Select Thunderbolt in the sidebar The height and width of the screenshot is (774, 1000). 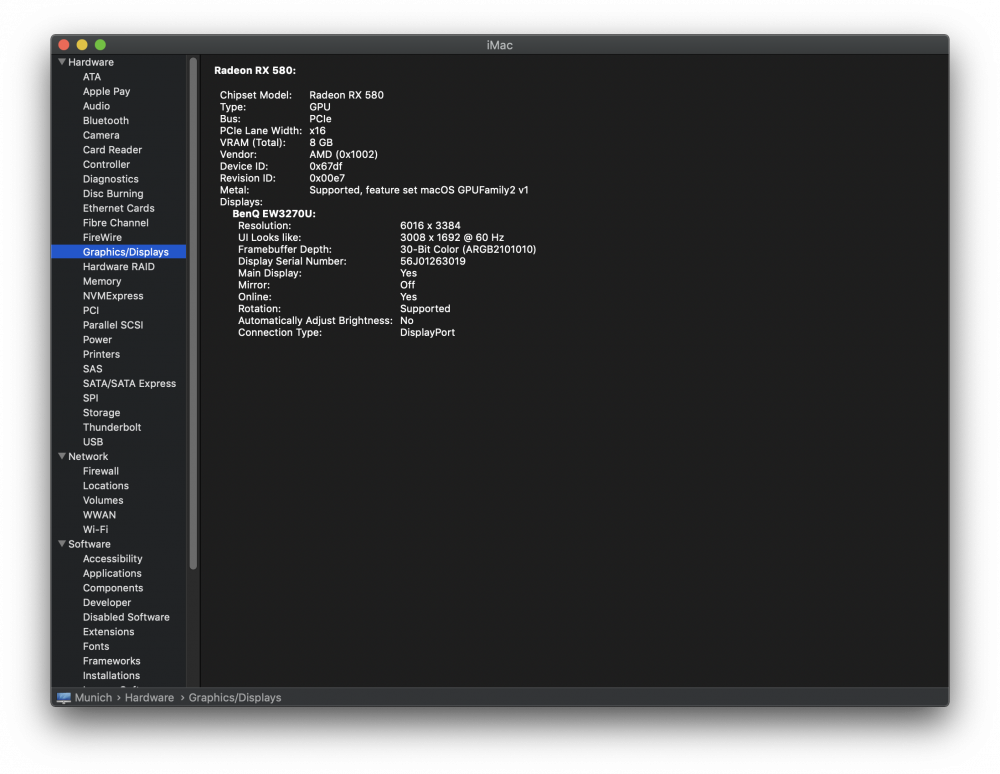pos(112,427)
